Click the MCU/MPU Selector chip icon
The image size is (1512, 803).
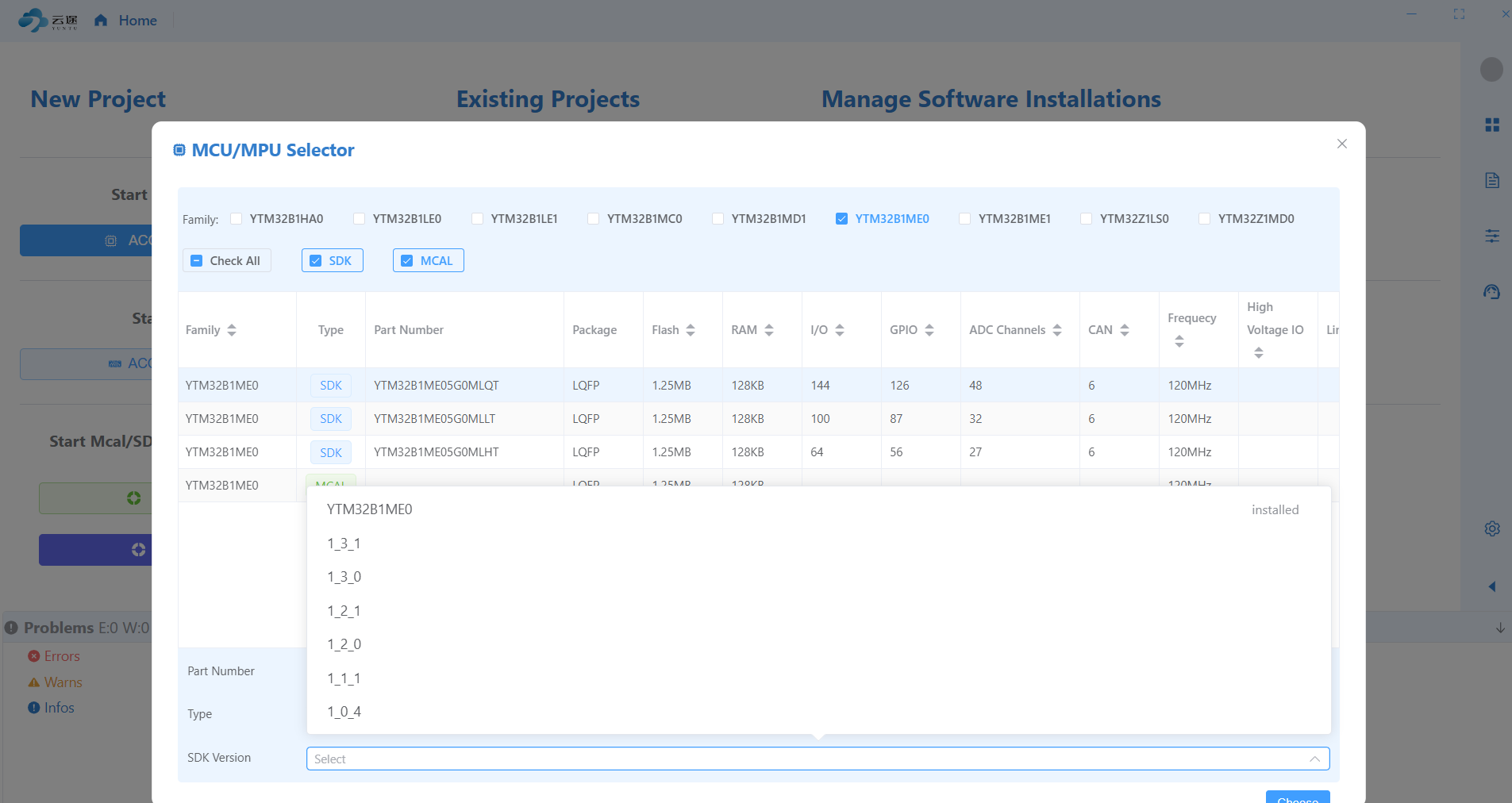coord(179,150)
